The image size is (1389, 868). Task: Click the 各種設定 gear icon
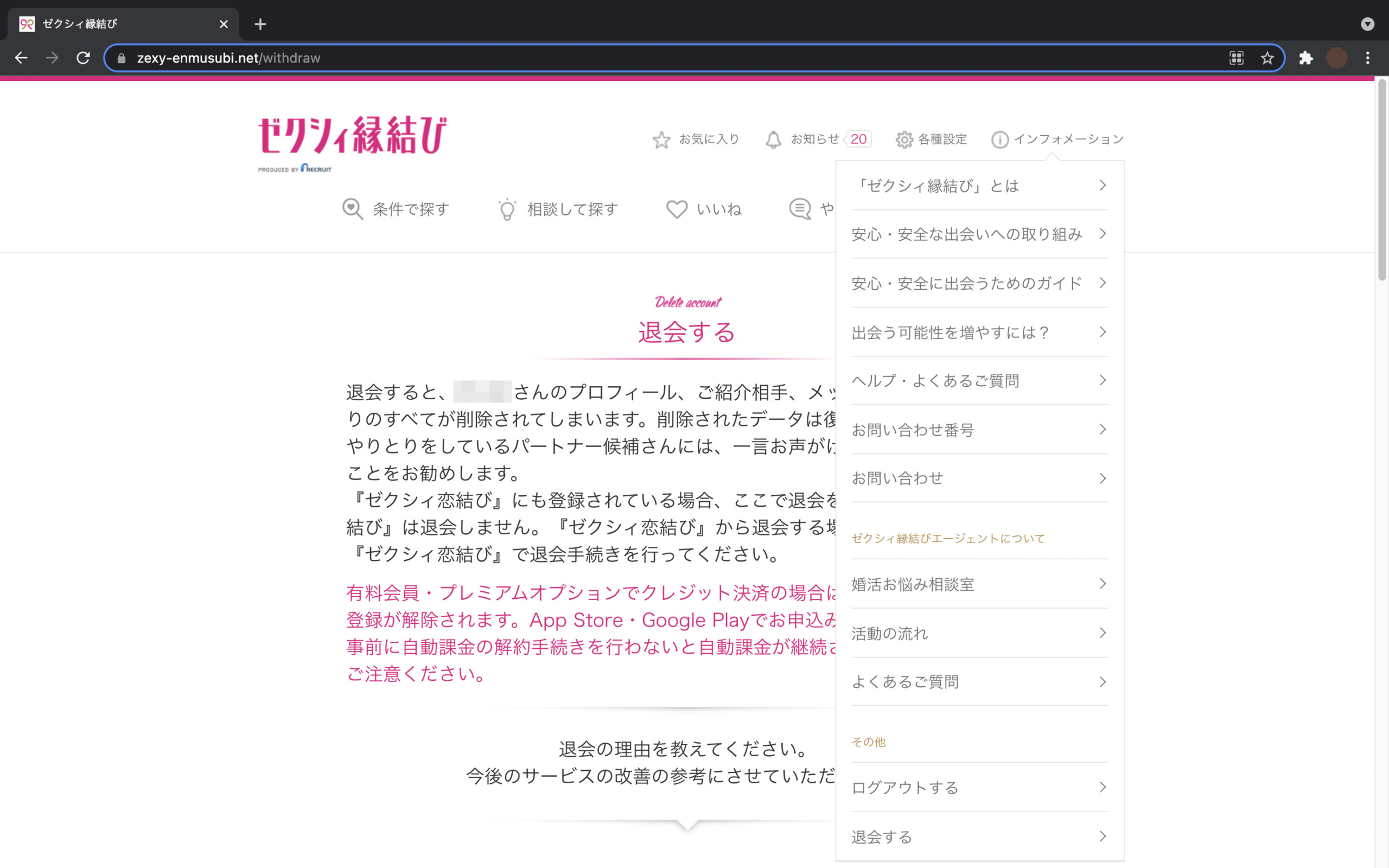click(904, 139)
